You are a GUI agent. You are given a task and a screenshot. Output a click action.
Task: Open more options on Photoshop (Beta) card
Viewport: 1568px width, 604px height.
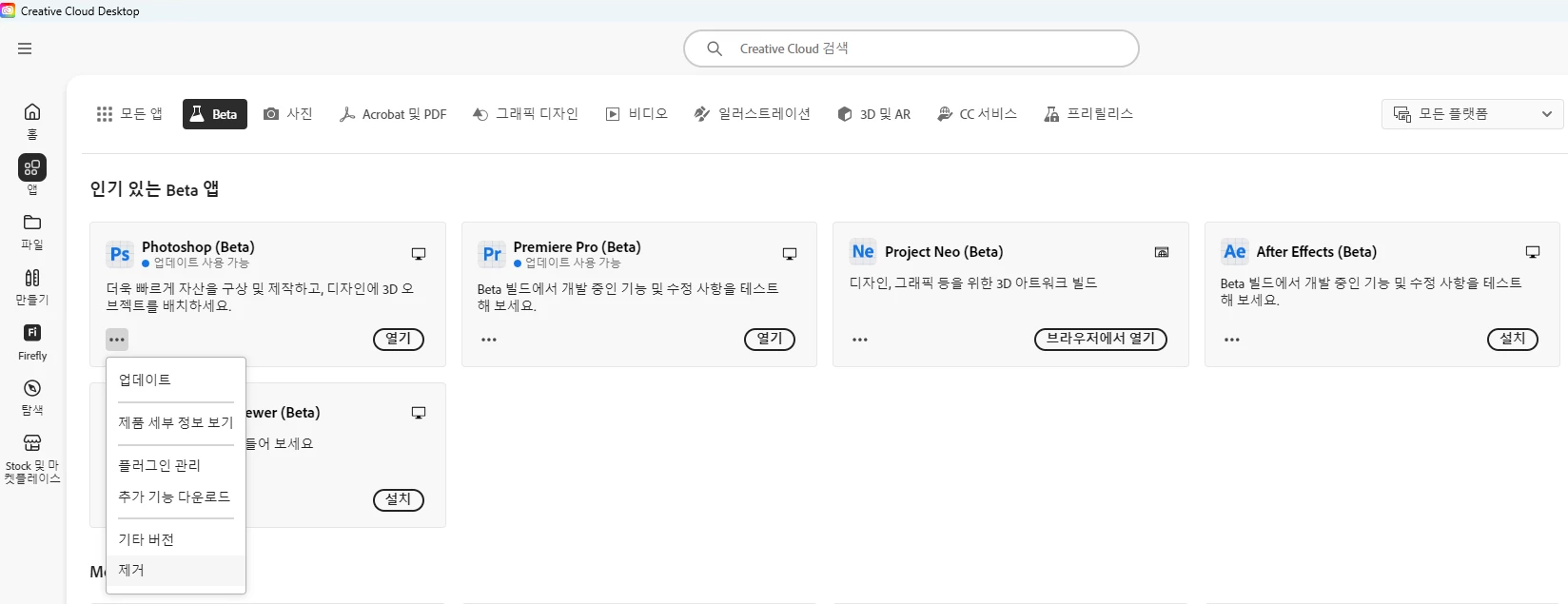coord(117,340)
